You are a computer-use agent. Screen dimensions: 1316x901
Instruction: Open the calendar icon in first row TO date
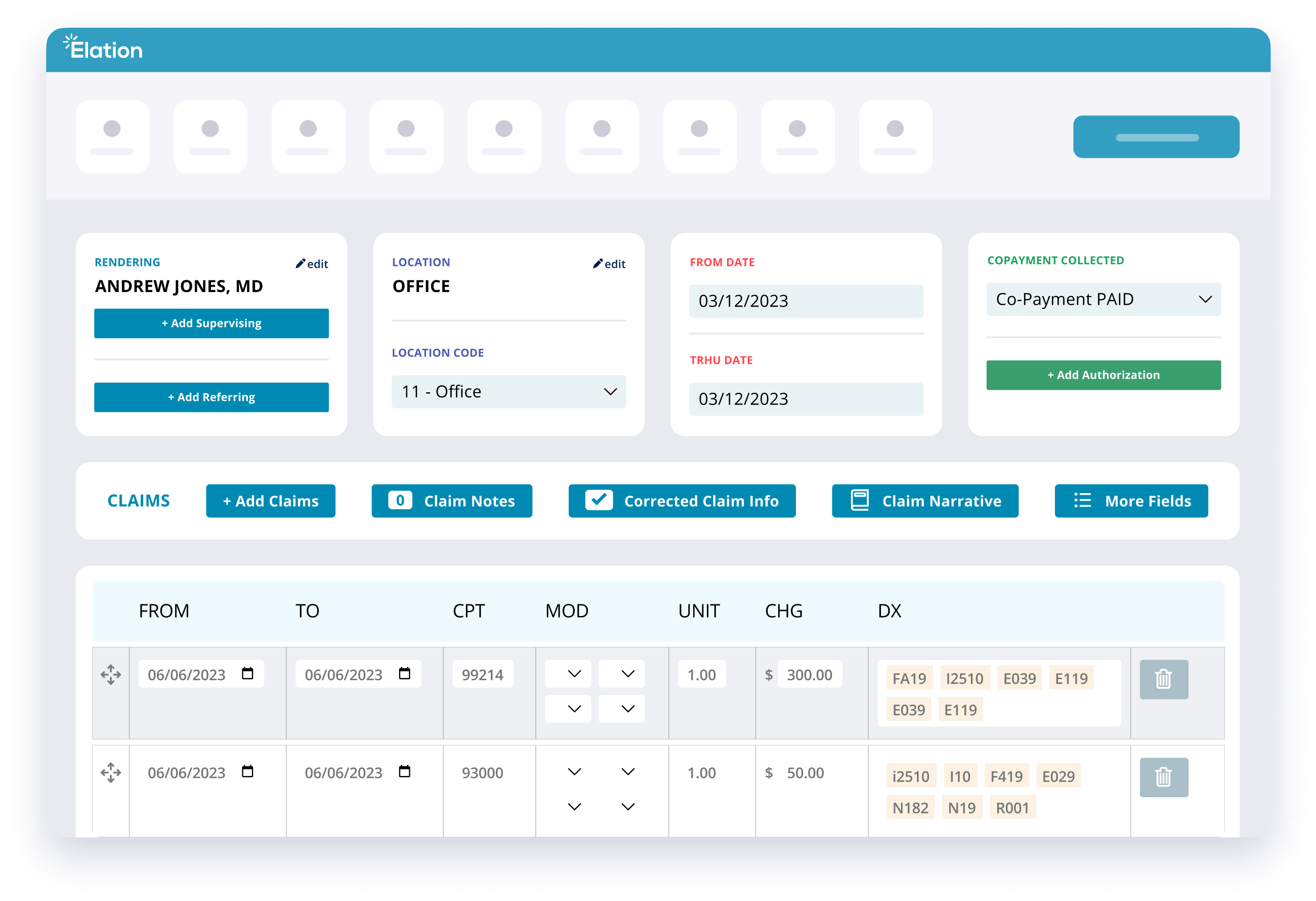point(404,674)
